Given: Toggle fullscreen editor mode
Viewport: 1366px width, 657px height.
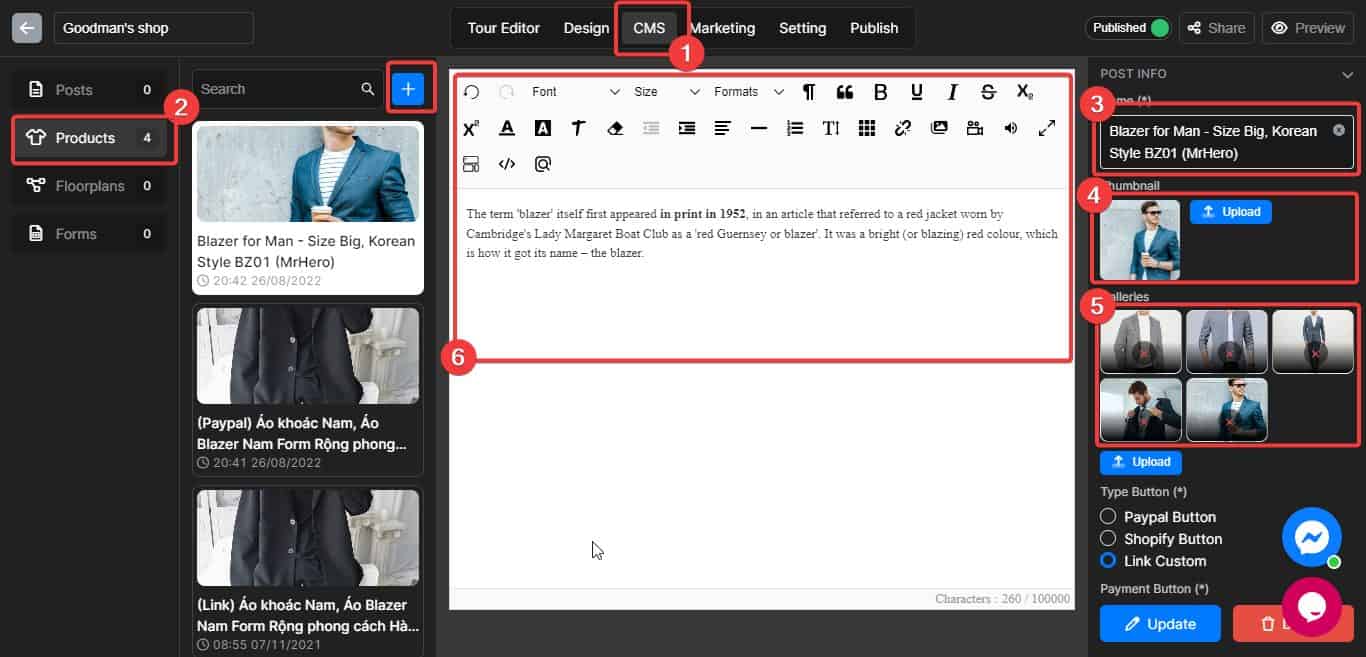Looking at the screenshot, I should pyautogui.click(x=1047, y=128).
